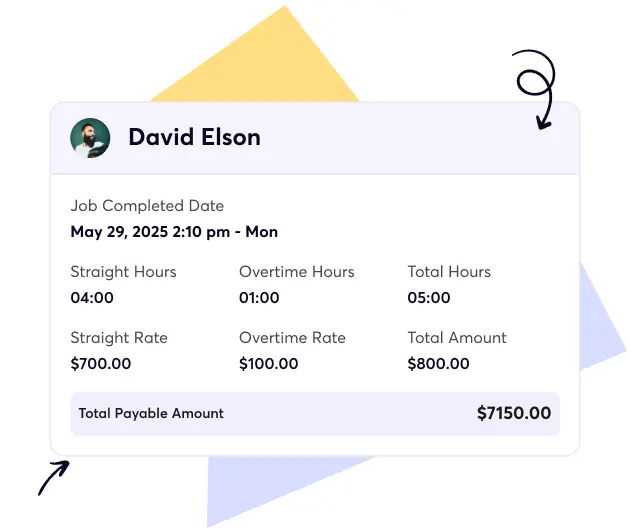Select the $800.00 total amount value
This screenshot has height=529, width=630.
[438, 364]
